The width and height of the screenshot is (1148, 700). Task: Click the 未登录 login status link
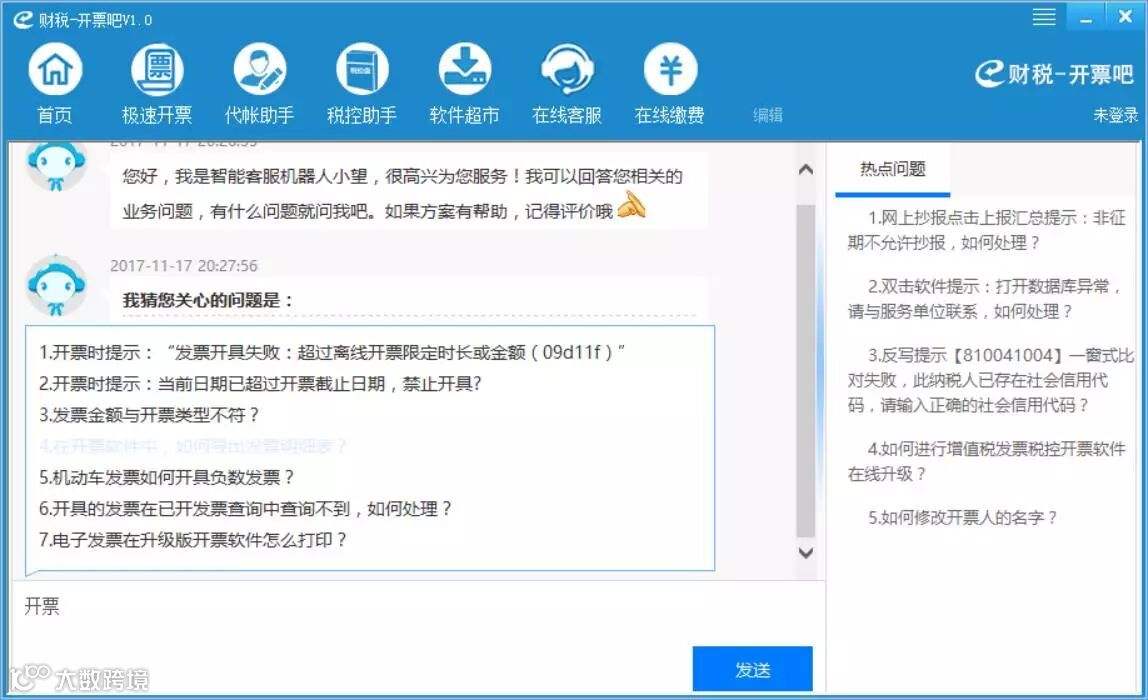click(x=1116, y=115)
